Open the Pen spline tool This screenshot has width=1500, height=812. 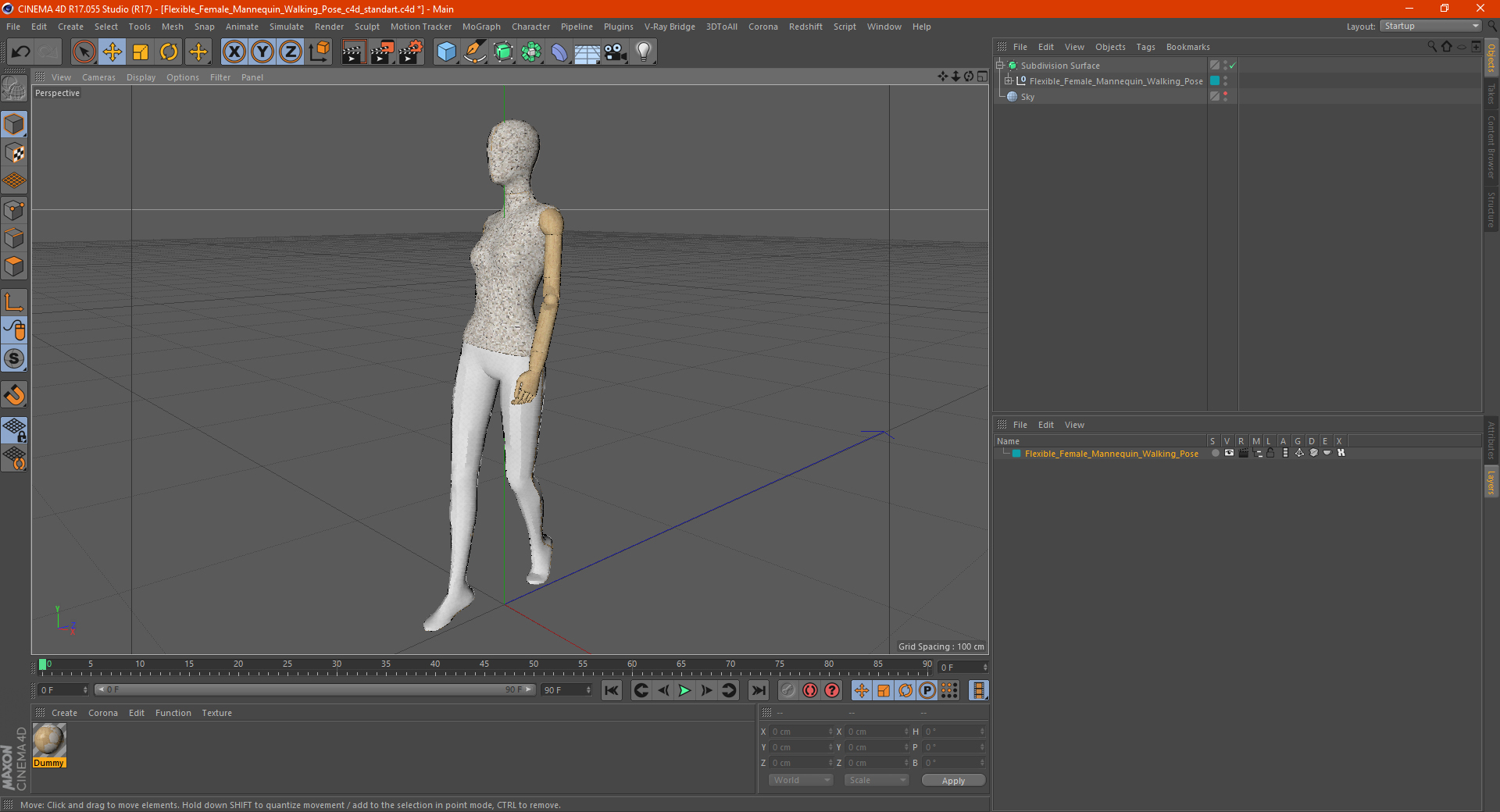click(x=475, y=52)
